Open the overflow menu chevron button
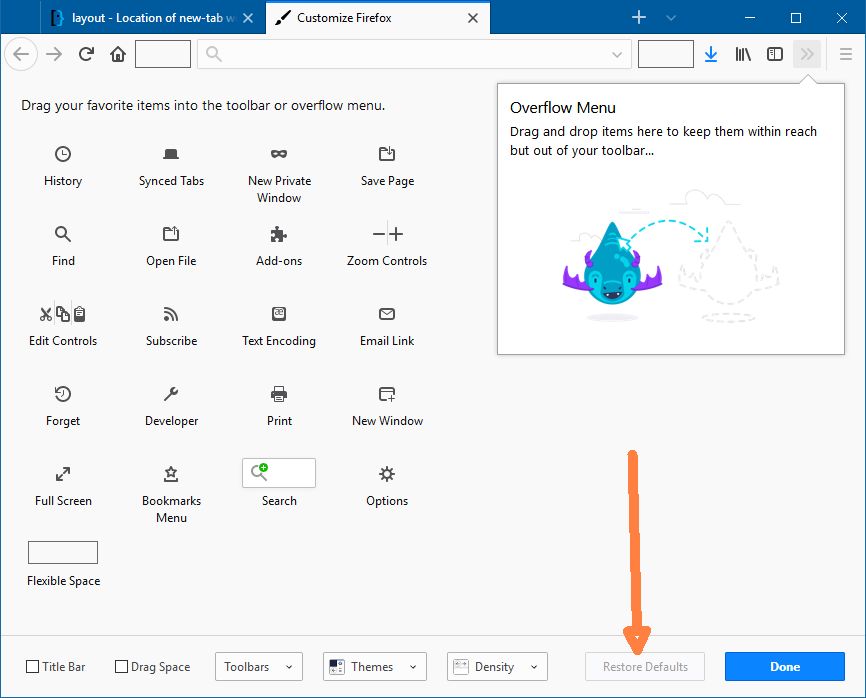The image size is (866, 698). [x=807, y=54]
